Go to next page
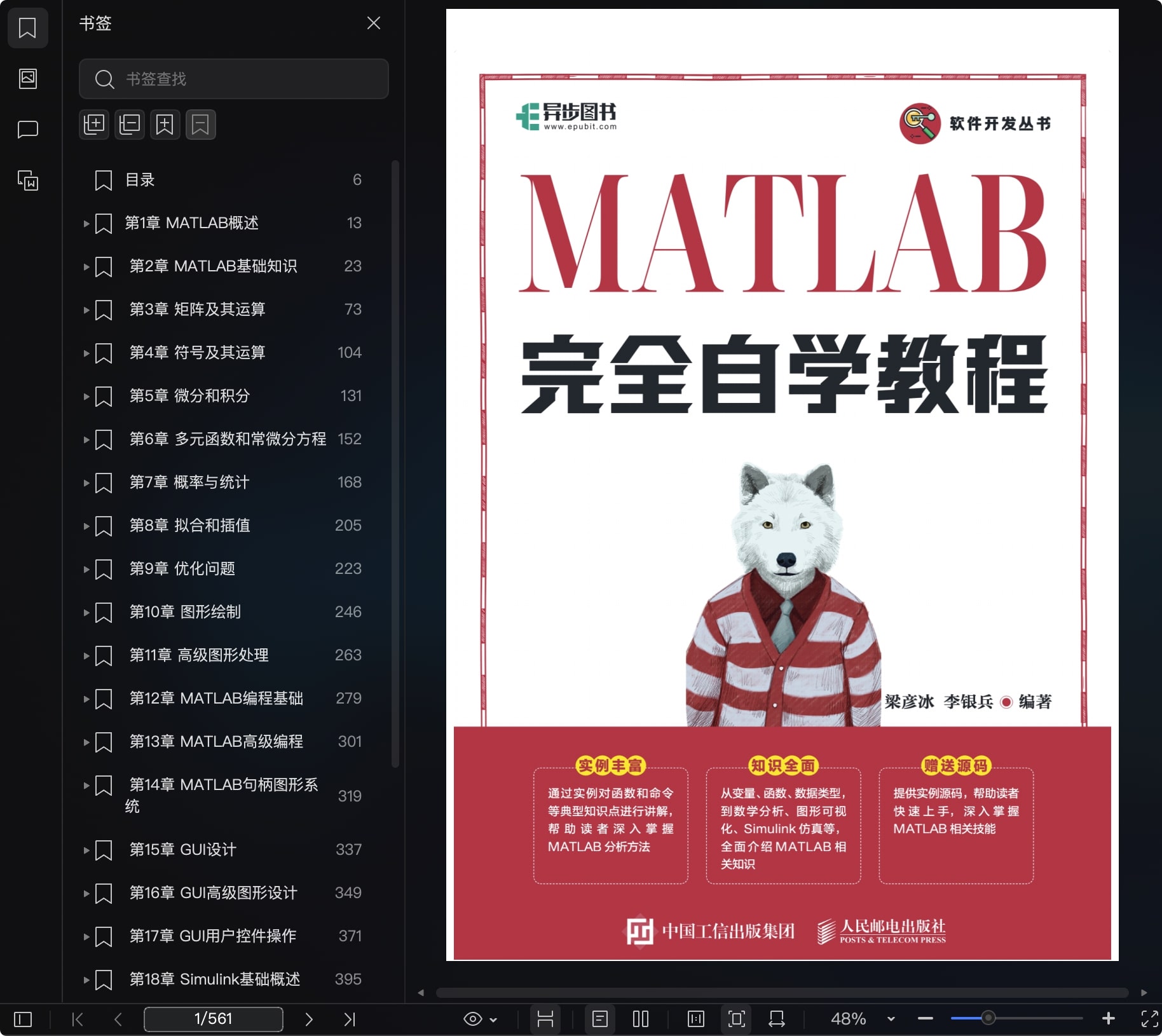The image size is (1162, 1036). 309,1019
